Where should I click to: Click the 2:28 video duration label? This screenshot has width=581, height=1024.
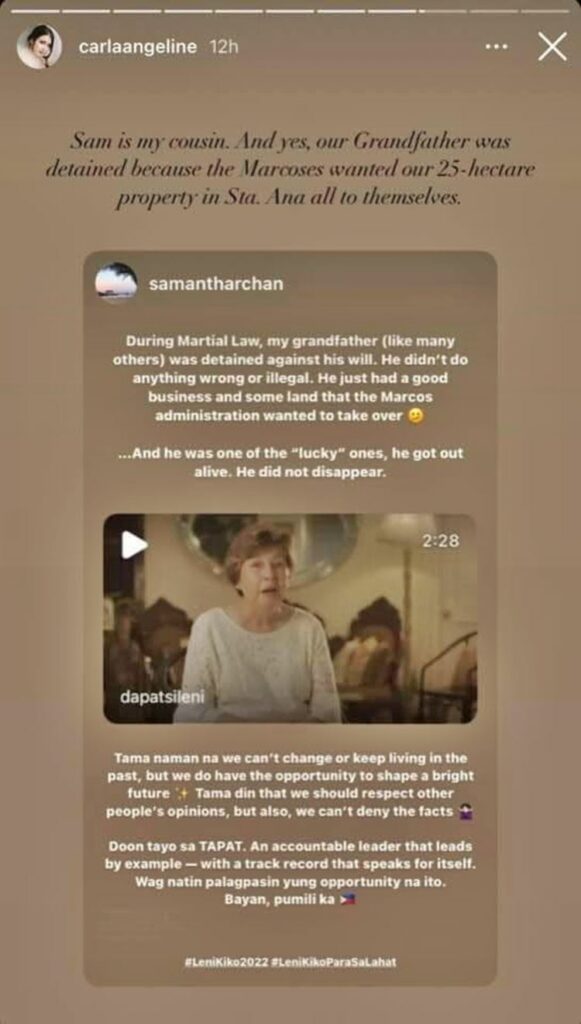point(440,540)
